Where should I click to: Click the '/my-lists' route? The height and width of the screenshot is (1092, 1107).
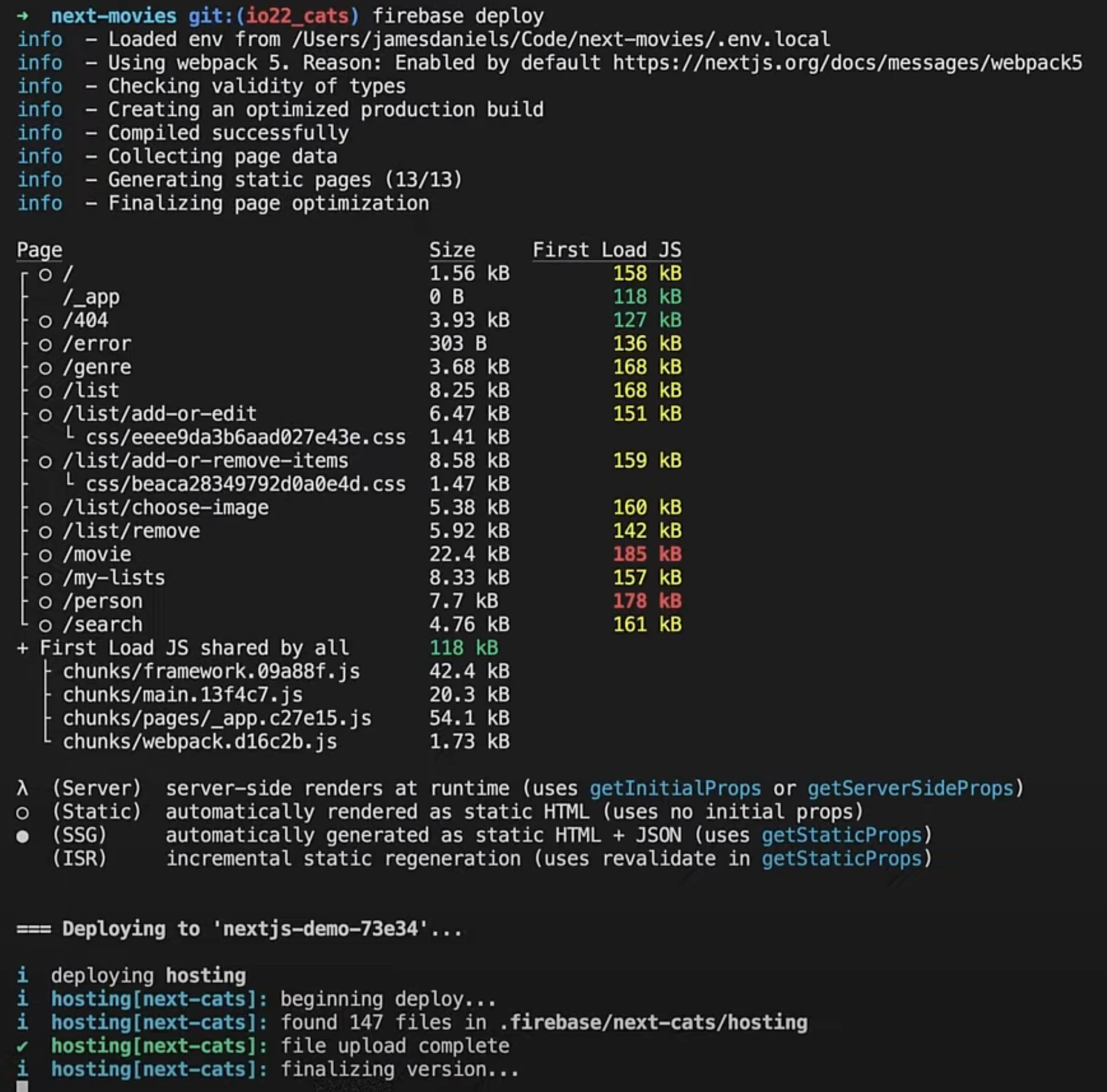pos(114,578)
